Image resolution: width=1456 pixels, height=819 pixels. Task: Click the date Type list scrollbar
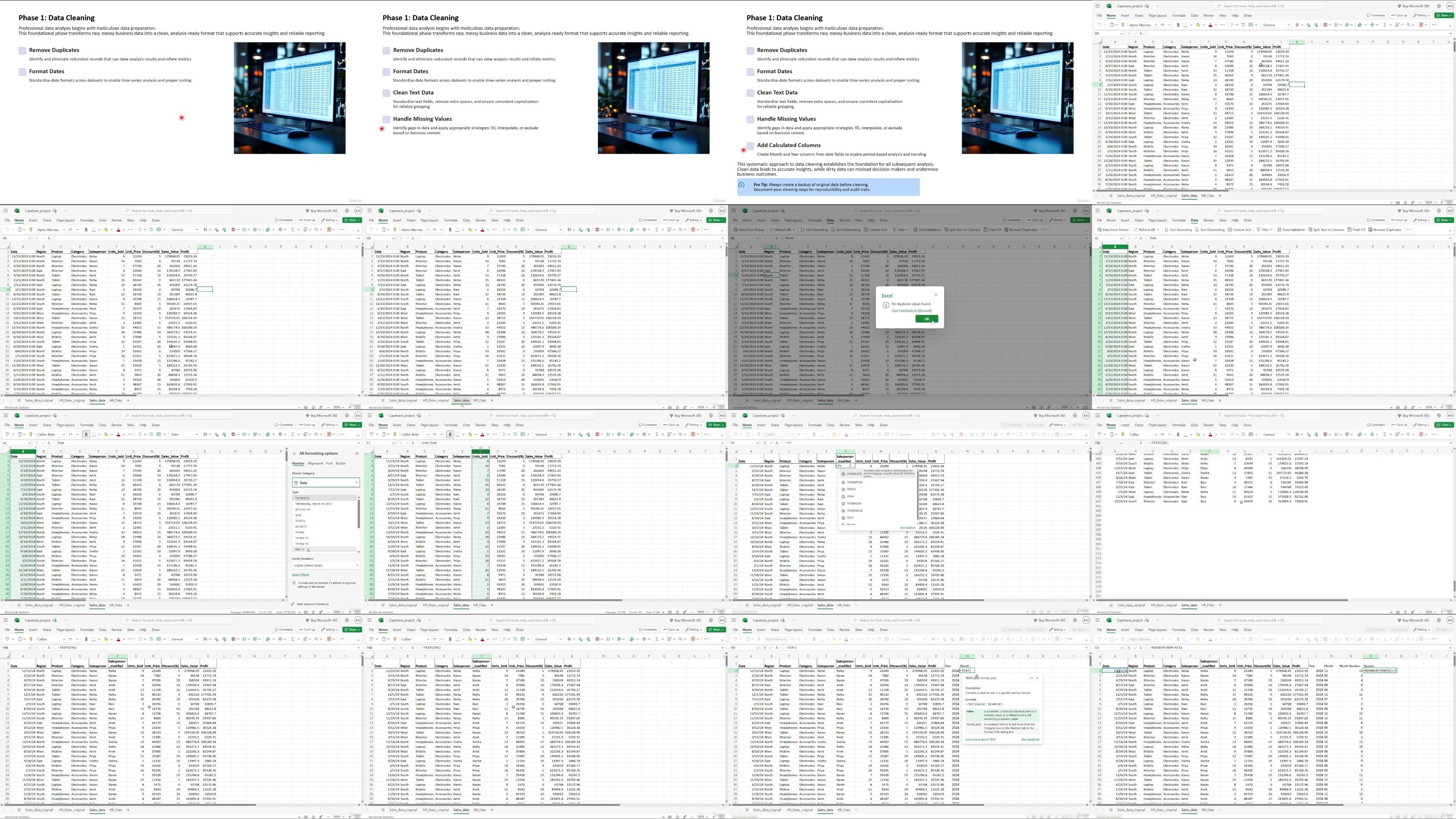pos(359,514)
